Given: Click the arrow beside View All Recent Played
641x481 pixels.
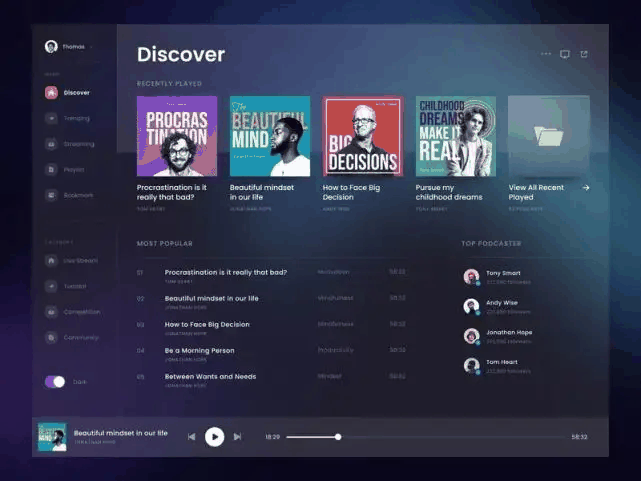Looking at the screenshot, I should click(586, 187).
